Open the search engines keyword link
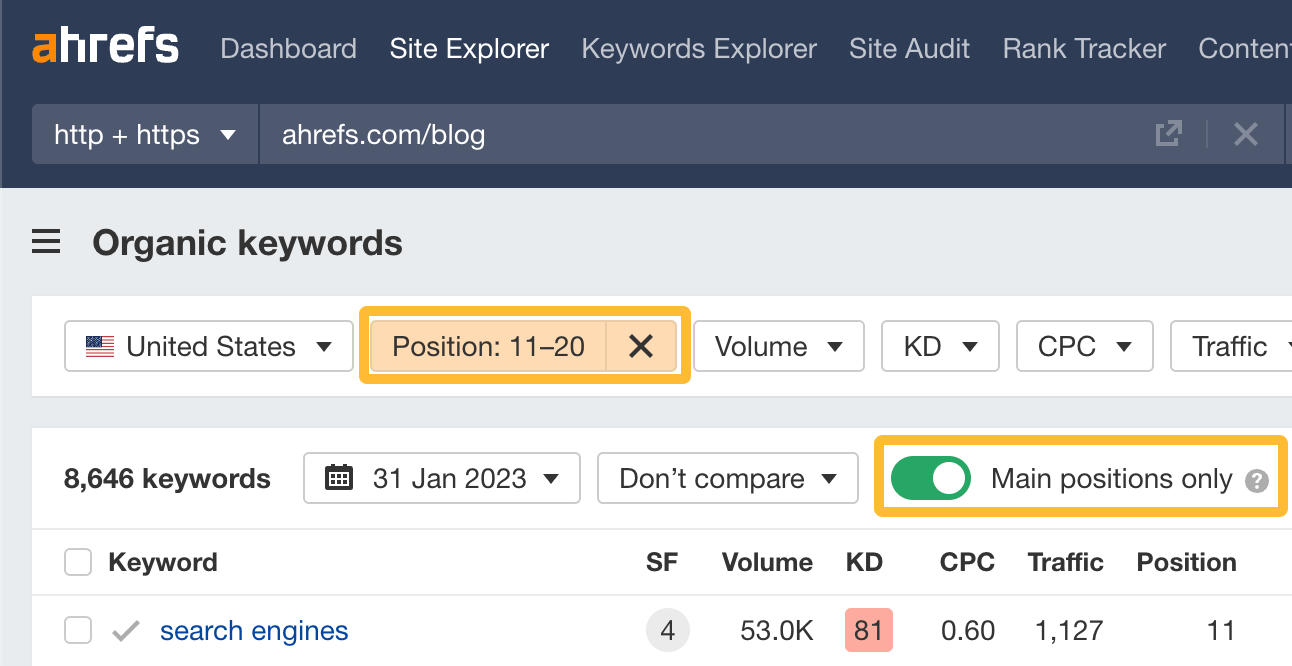This screenshot has width=1292, height=666. [x=253, y=630]
